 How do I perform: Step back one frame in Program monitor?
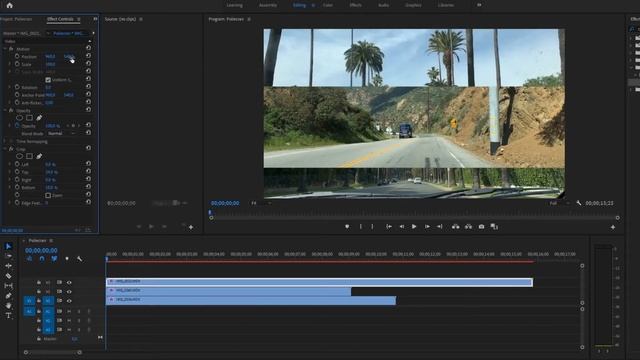pyautogui.click(x=402, y=227)
